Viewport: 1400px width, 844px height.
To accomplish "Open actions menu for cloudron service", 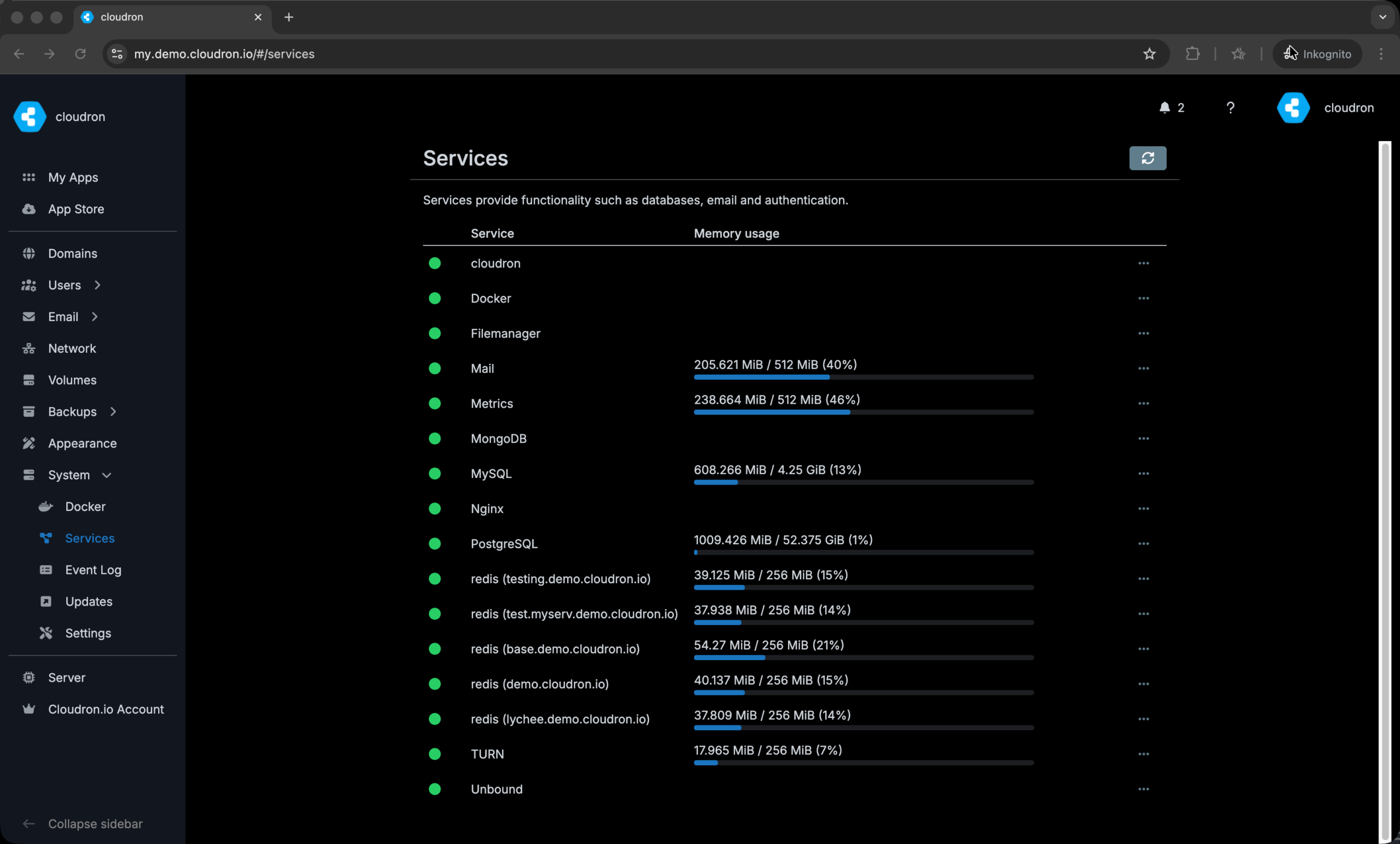I will click(x=1143, y=263).
